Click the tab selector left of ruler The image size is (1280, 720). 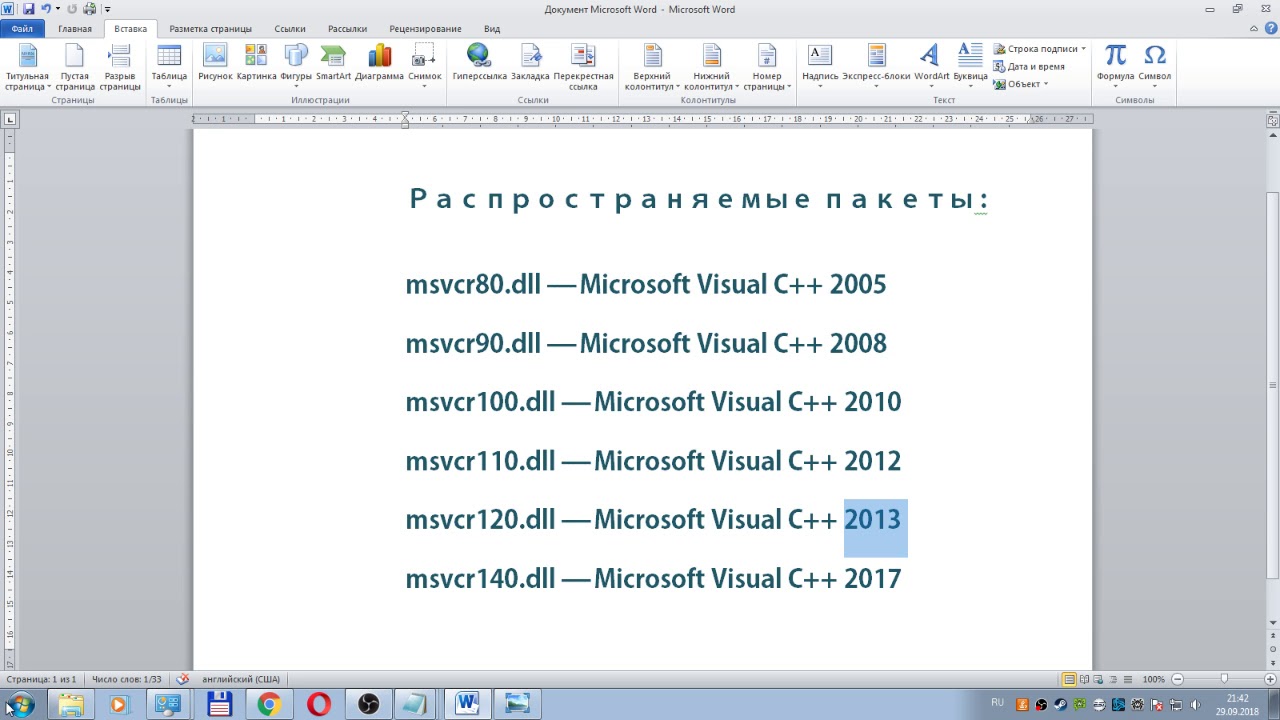pyautogui.click(x=10, y=120)
